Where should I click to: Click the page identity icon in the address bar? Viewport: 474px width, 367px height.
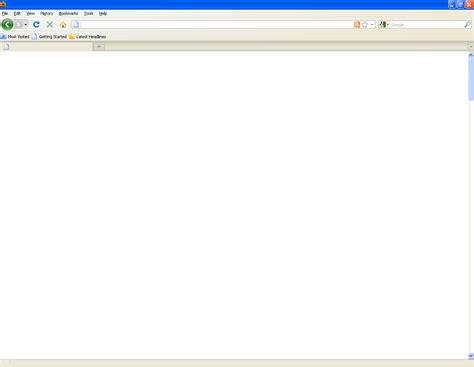click(76, 24)
